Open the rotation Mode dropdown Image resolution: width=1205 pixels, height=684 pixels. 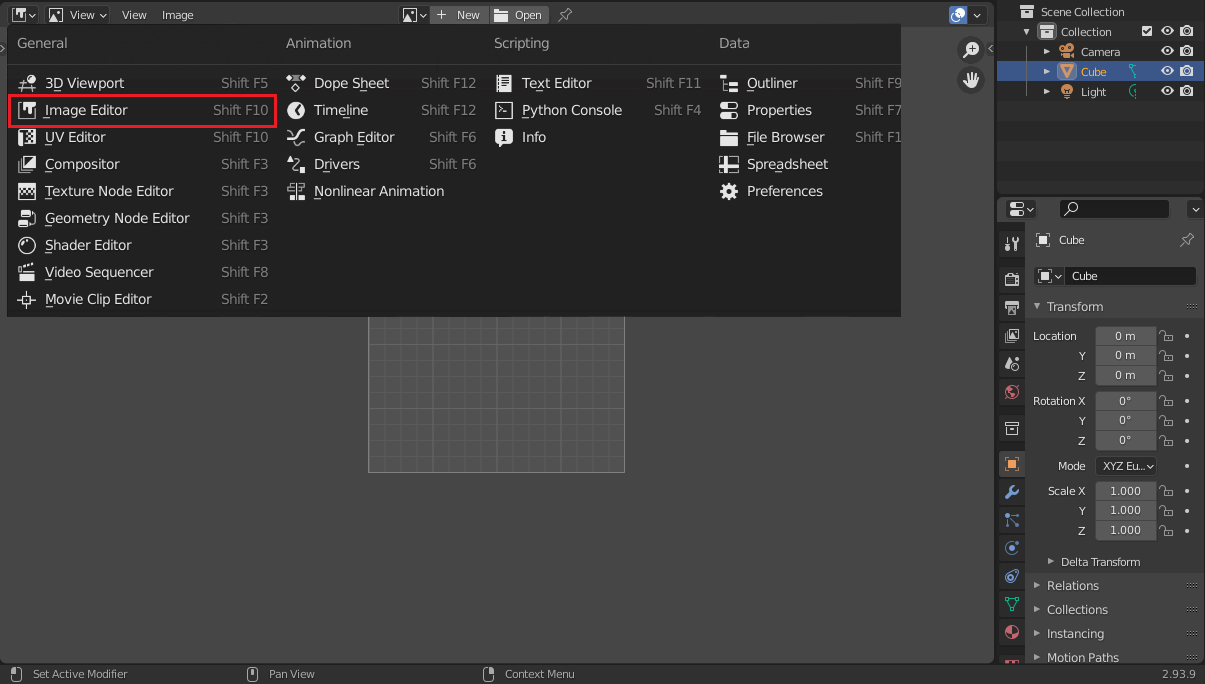pyautogui.click(x=1126, y=466)
